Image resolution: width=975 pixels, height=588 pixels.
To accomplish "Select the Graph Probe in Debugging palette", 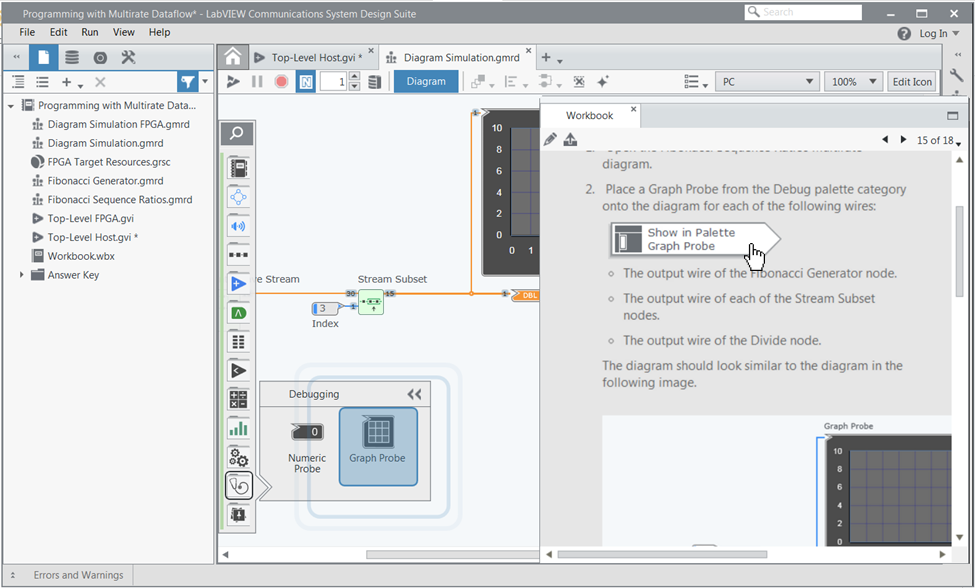I will click(377, 446).
